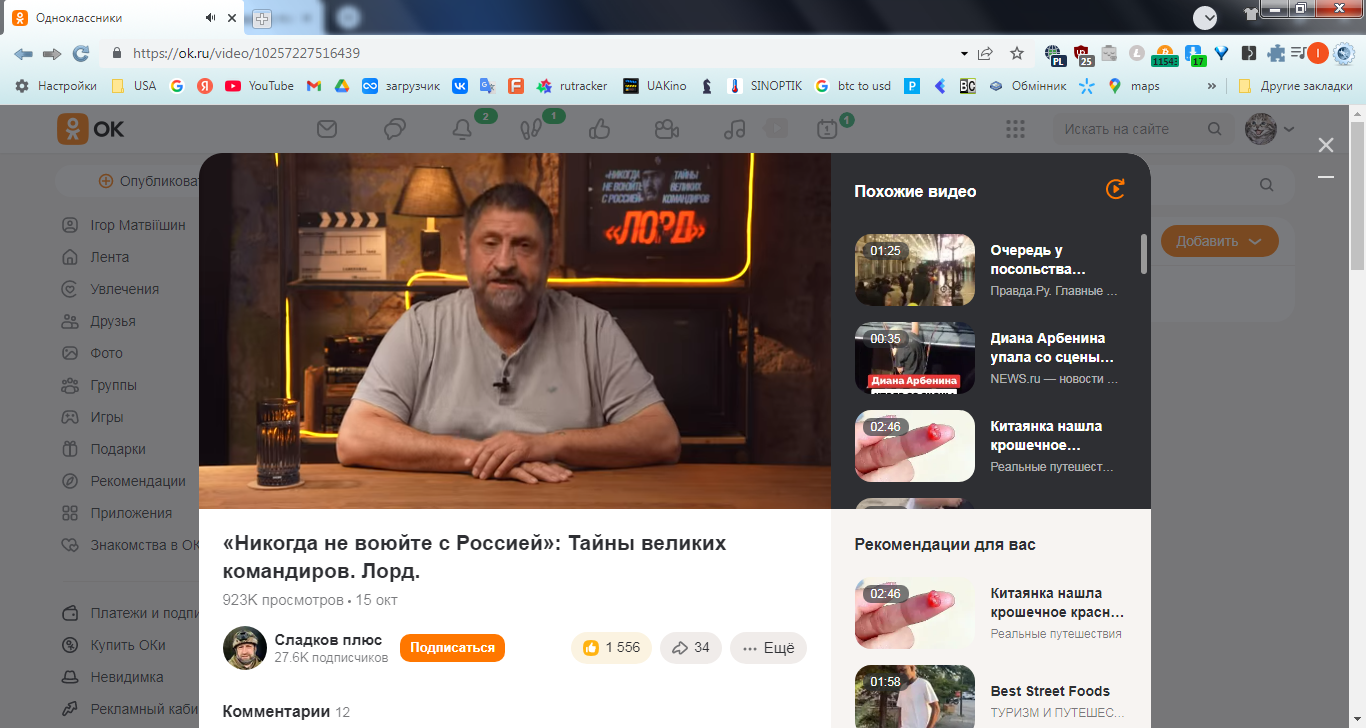Screen dimensions: 1366x728
Task: Share this page via address bar icon
Action: 986,53
